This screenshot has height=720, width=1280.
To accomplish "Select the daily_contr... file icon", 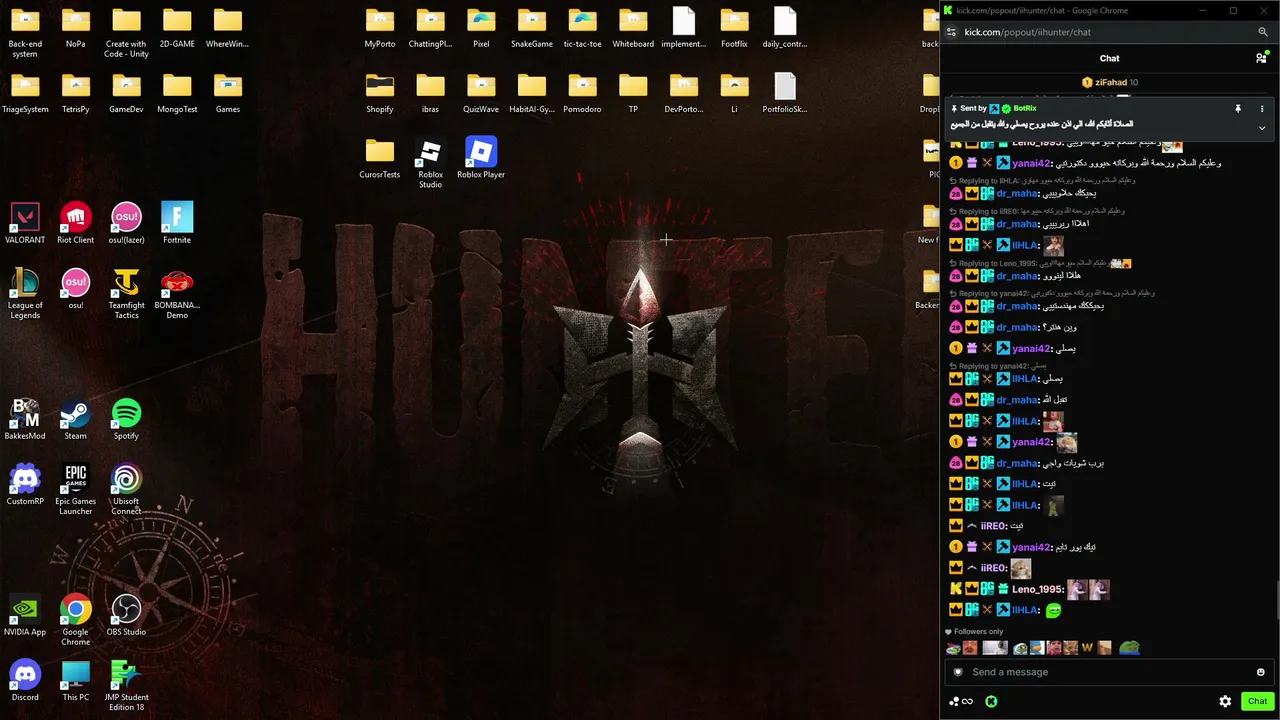I will [x=785, y=27].
